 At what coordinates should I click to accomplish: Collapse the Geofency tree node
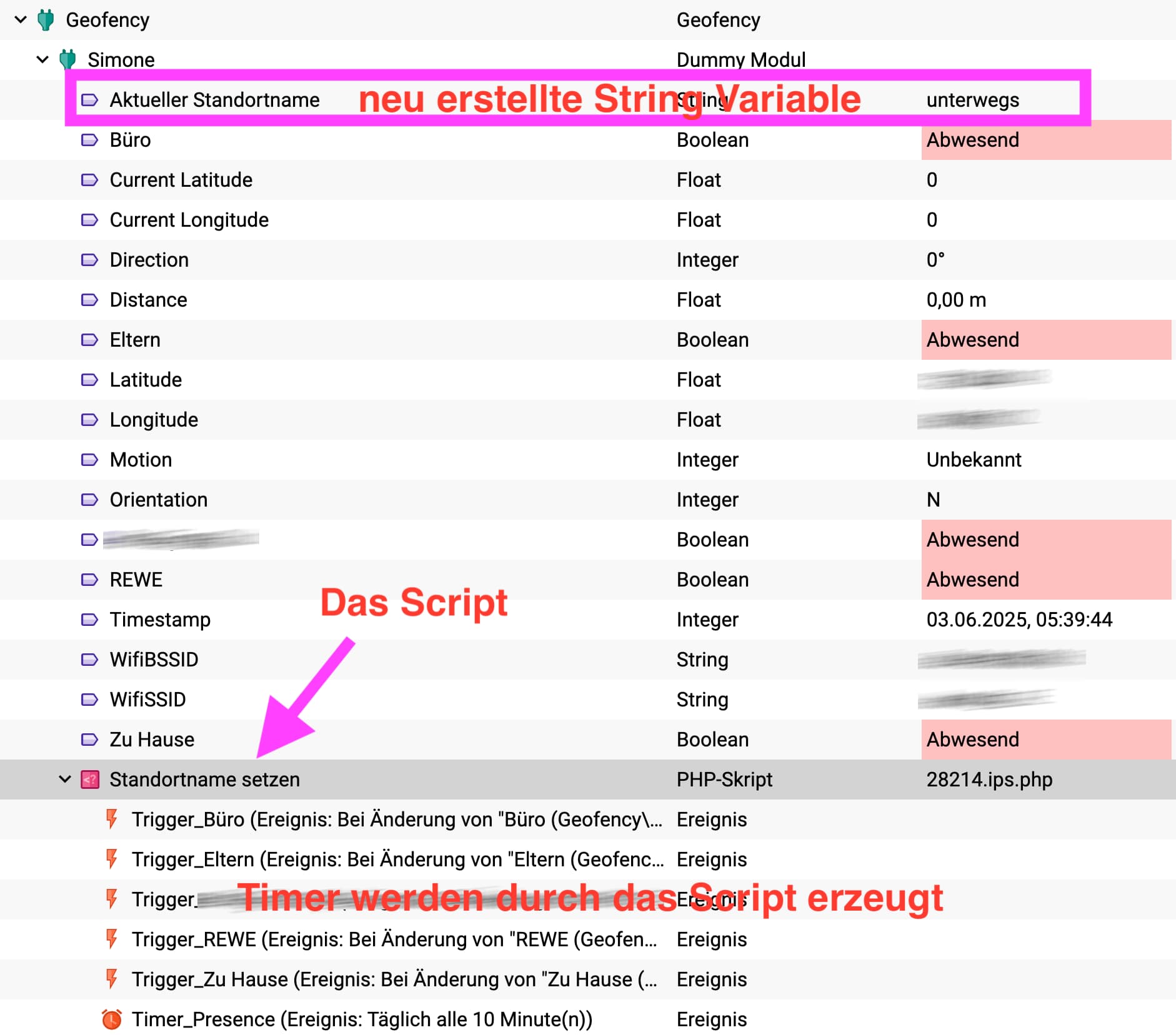point(21,20)
